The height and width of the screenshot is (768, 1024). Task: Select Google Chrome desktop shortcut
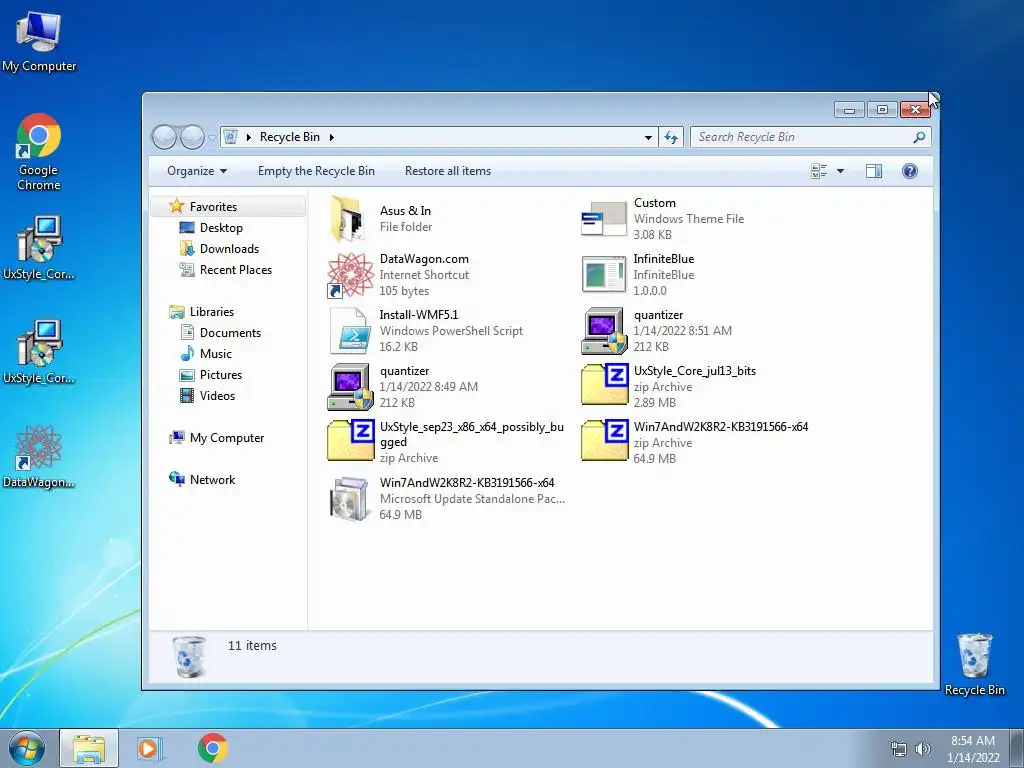[x=39, y=152]
